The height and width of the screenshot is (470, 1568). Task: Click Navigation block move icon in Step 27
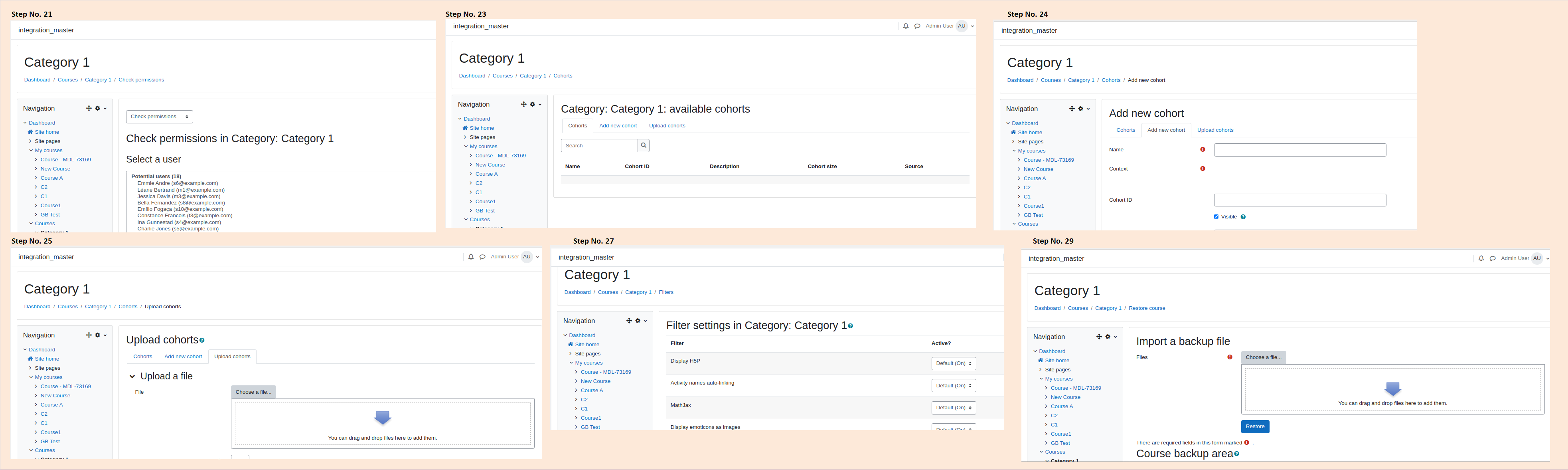click(x=629, y=321)
